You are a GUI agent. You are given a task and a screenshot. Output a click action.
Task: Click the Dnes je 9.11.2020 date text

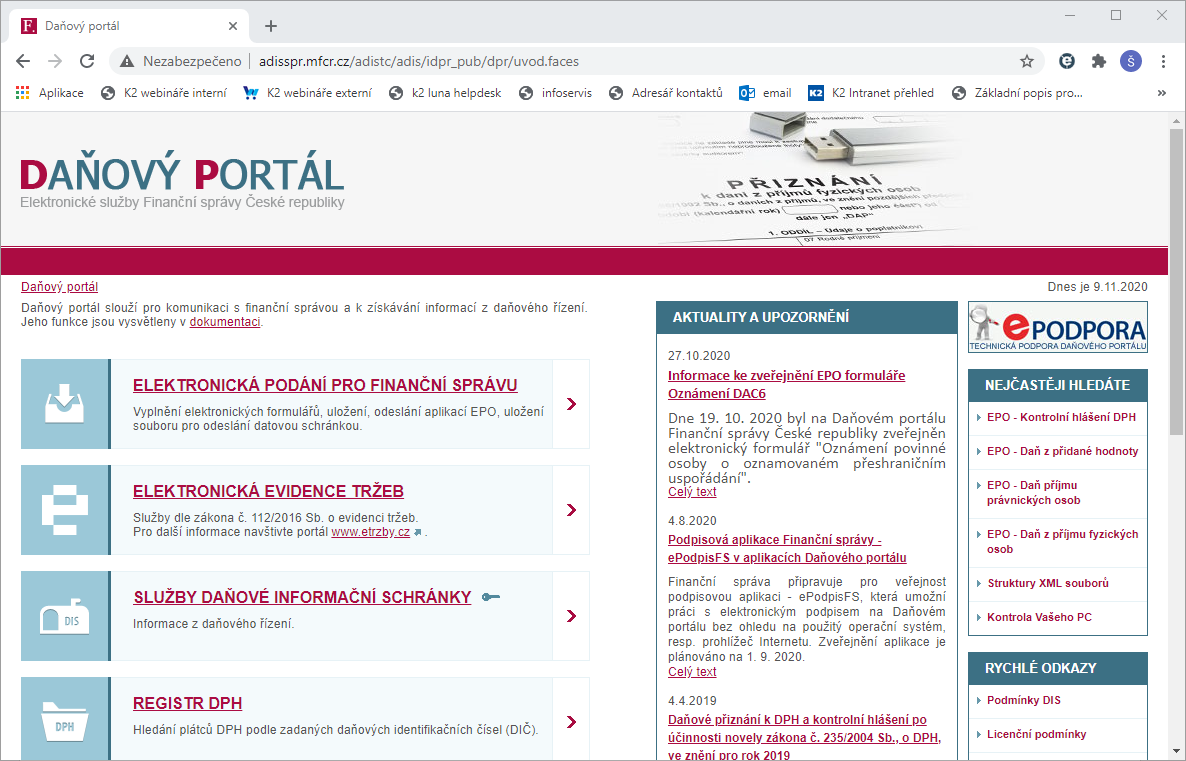point(1098,287)
